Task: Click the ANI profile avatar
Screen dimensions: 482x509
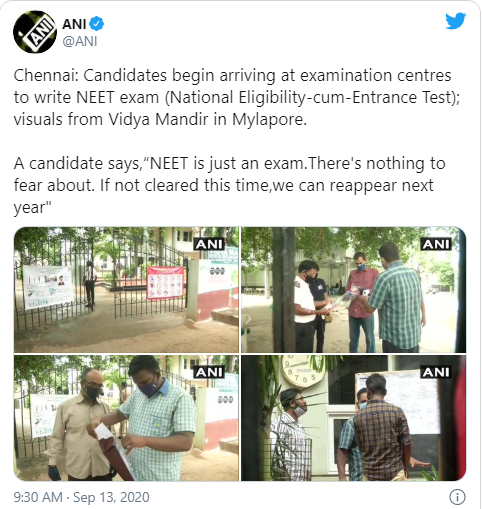Action: pyautogui.click(x=35, y=32)
